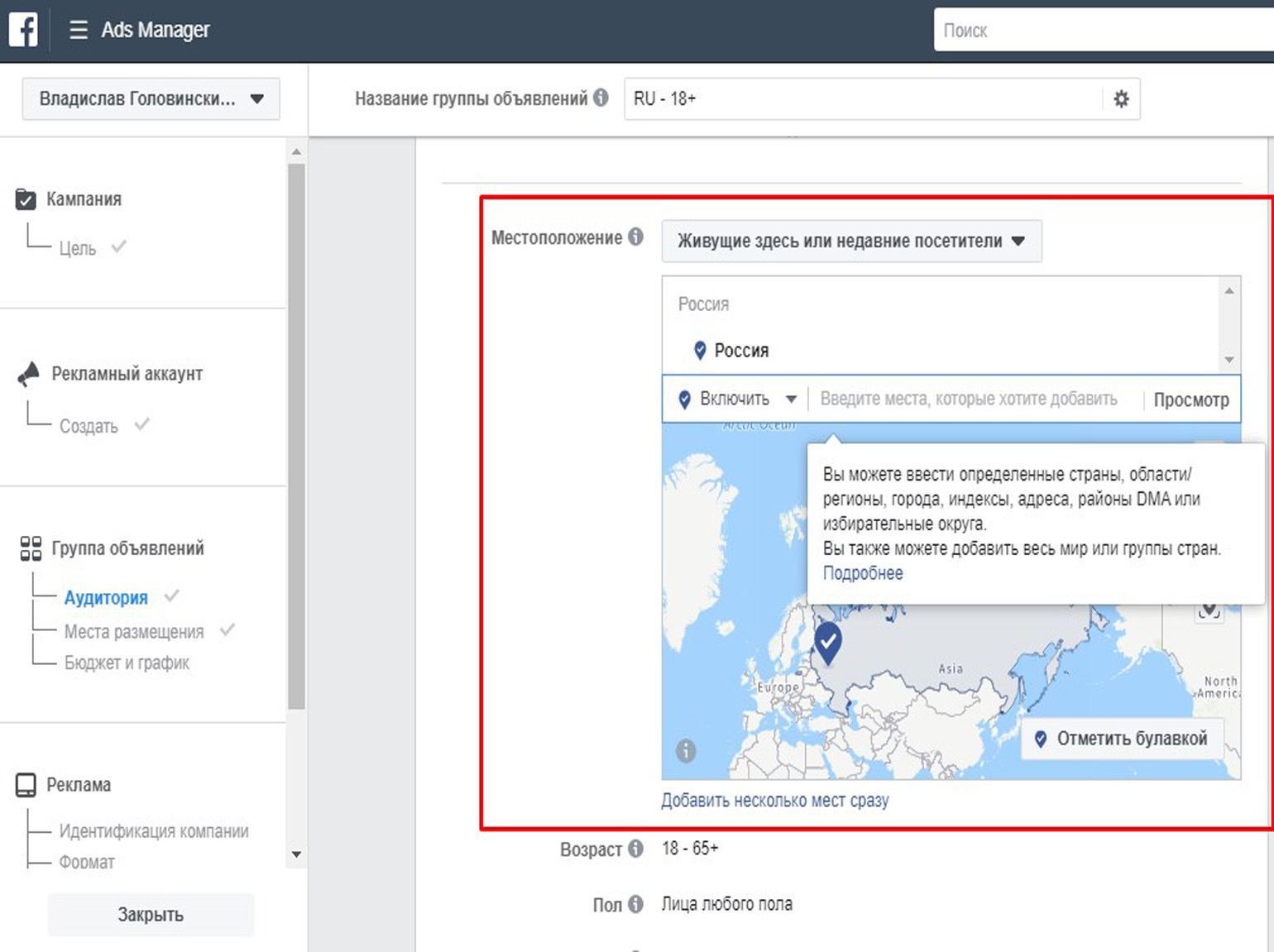Viewport: 1274px width, 952px height.
Task: Click the megaphone icon for Рекламный аккаунт
Action: [x=29, y=374]
